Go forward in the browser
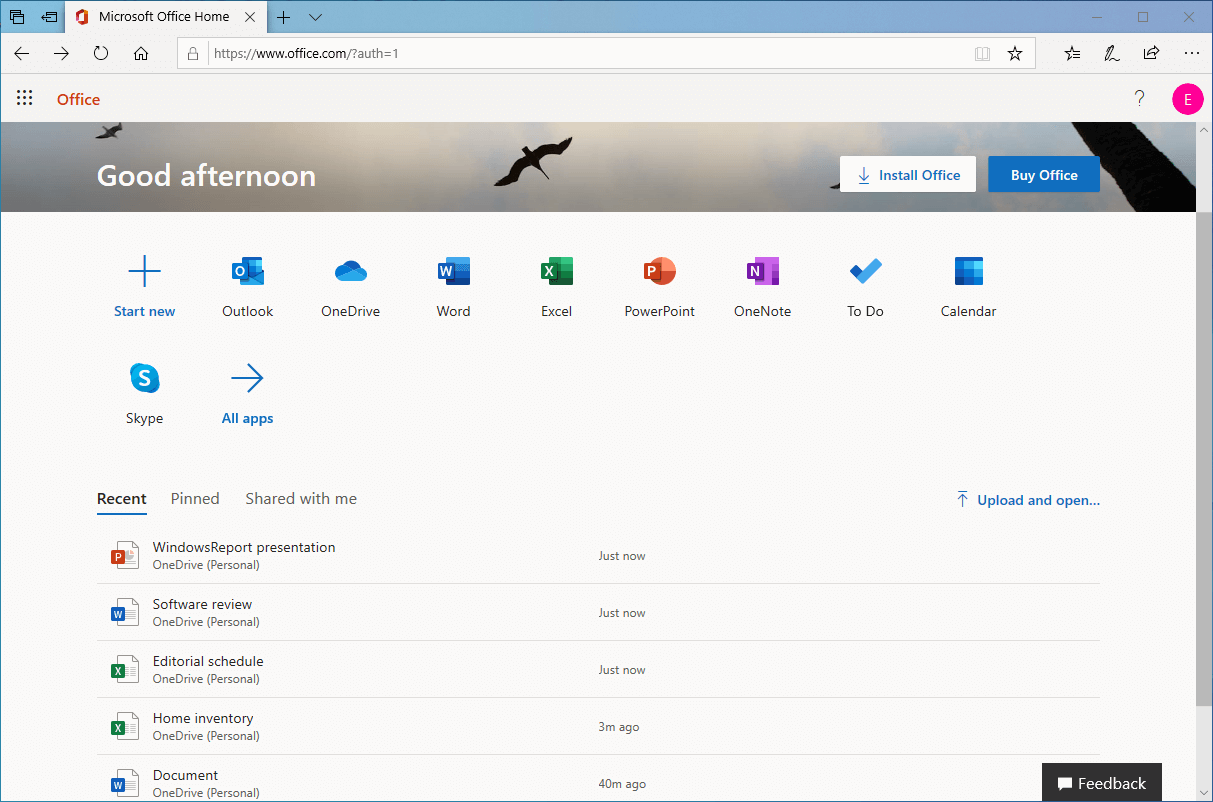The height and width of the screenshot is (802, 1213). coord(61,53)
